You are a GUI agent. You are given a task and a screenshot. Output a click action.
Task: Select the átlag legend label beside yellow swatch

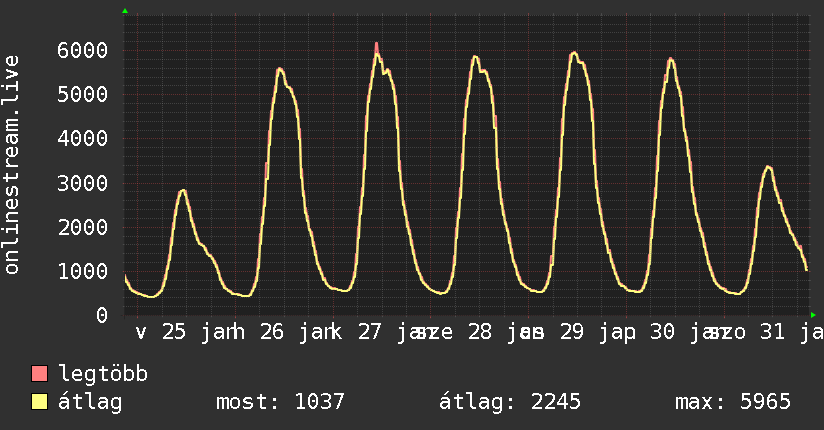pyautogui.click(x=90, y=403)
